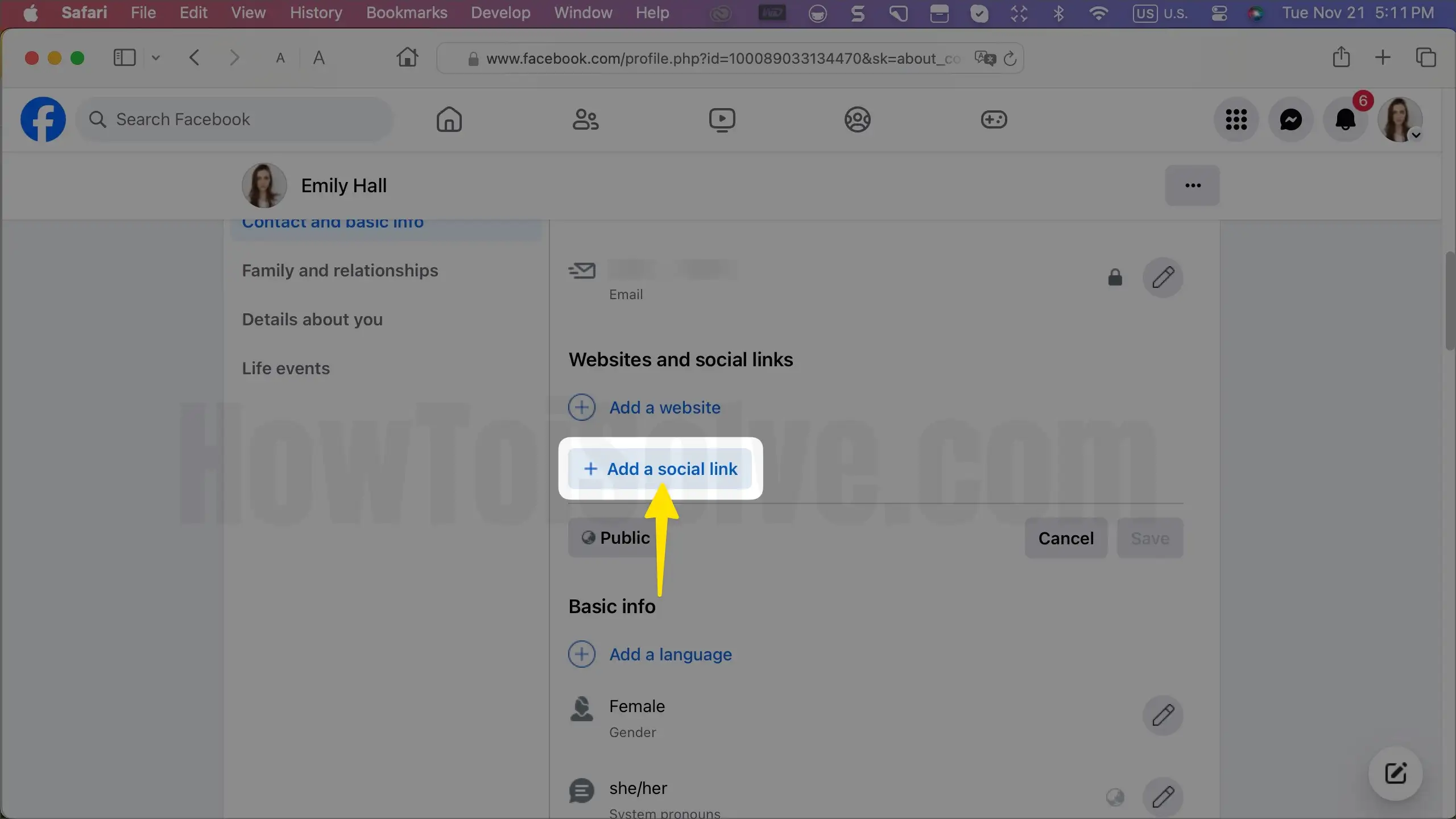Select Family and relationships tab
Screen dimensions: 1456x819
pyautogui.click(x=340, y=270)
